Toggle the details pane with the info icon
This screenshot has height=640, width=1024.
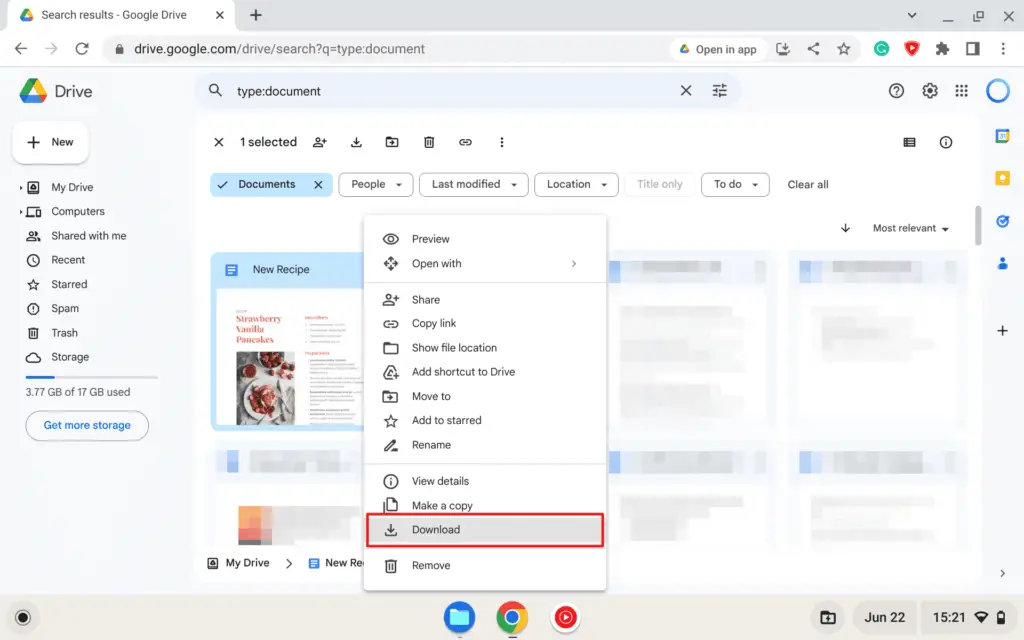click(946, 142)
